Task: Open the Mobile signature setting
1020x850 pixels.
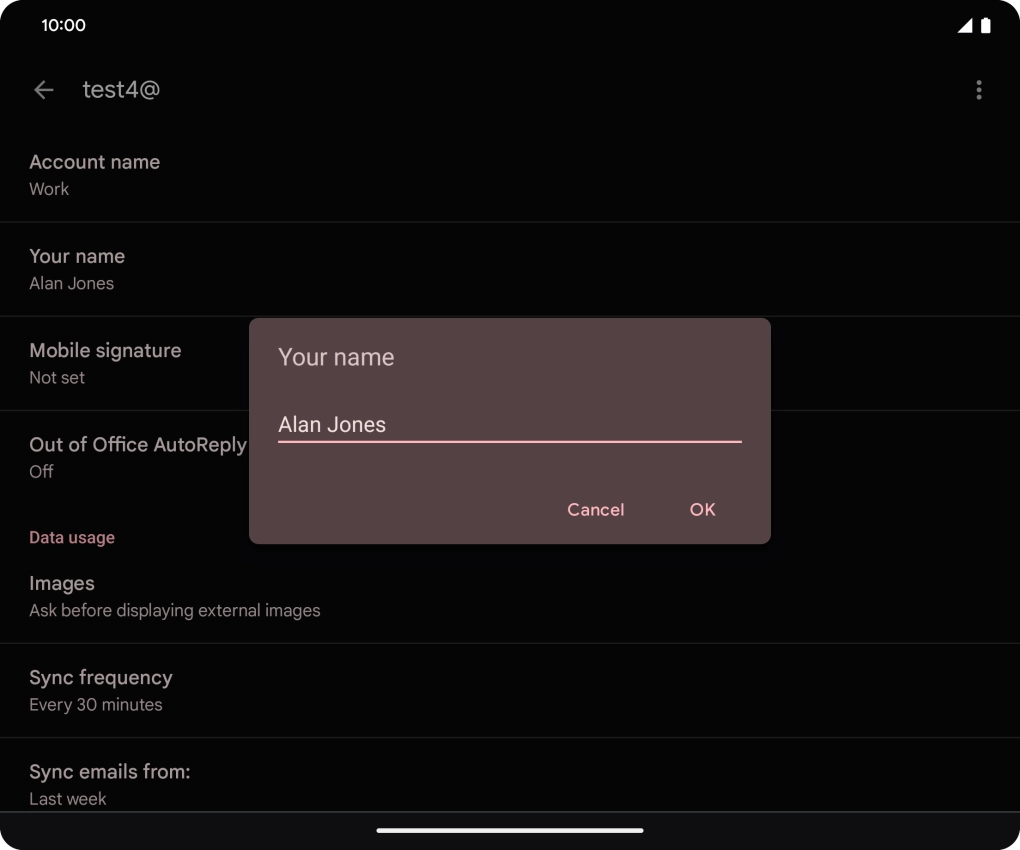Action: [x=105, y=362]
